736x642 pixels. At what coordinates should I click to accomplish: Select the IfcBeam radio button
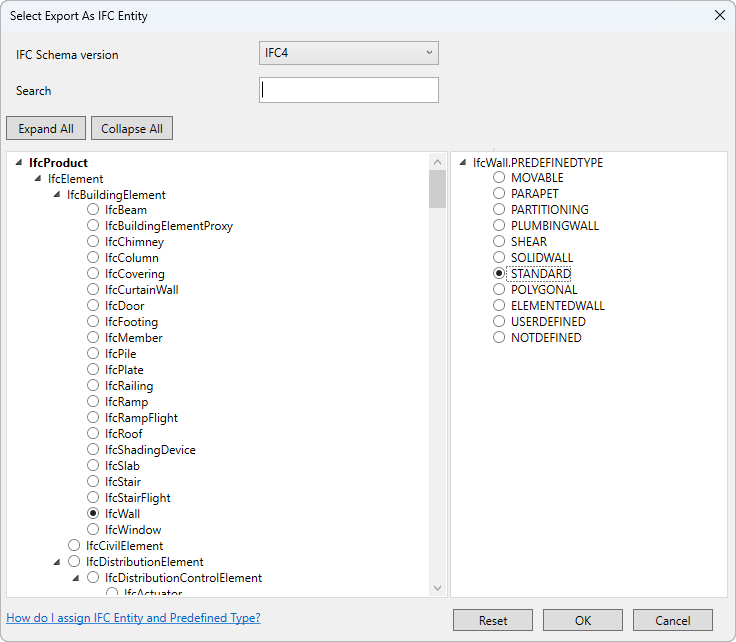pos(93,209)
